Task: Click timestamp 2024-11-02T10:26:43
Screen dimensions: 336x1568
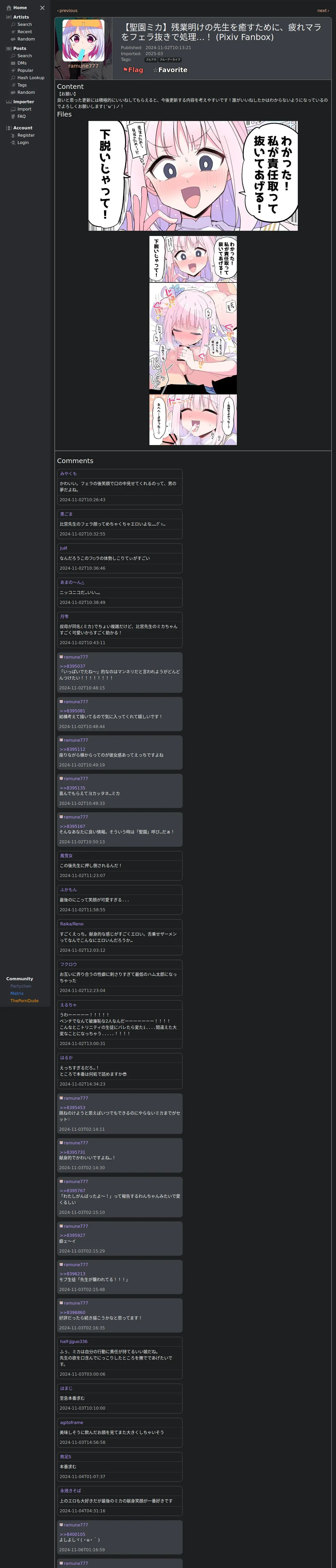Action: [x=82, y=500]
